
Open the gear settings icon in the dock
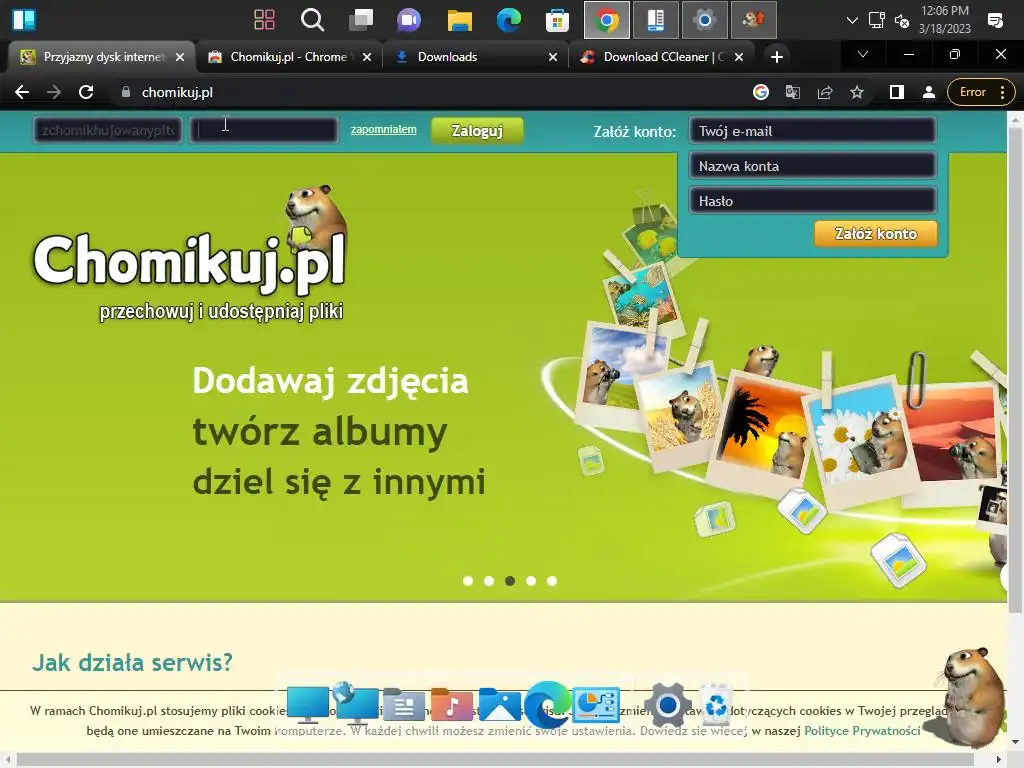coord(667,705)
